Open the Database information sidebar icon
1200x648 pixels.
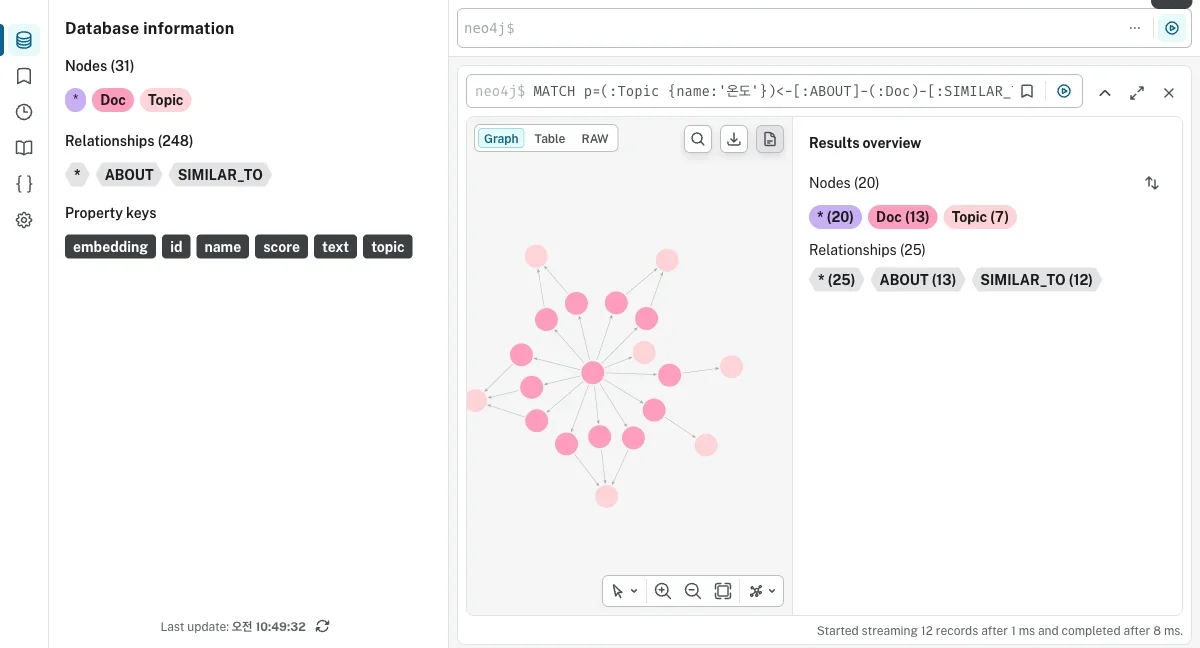click(24, 40)
